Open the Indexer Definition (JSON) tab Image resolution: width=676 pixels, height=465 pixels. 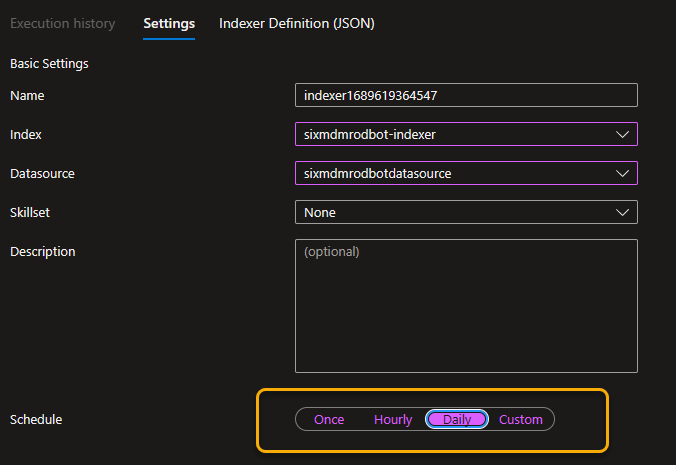(297, 23)
